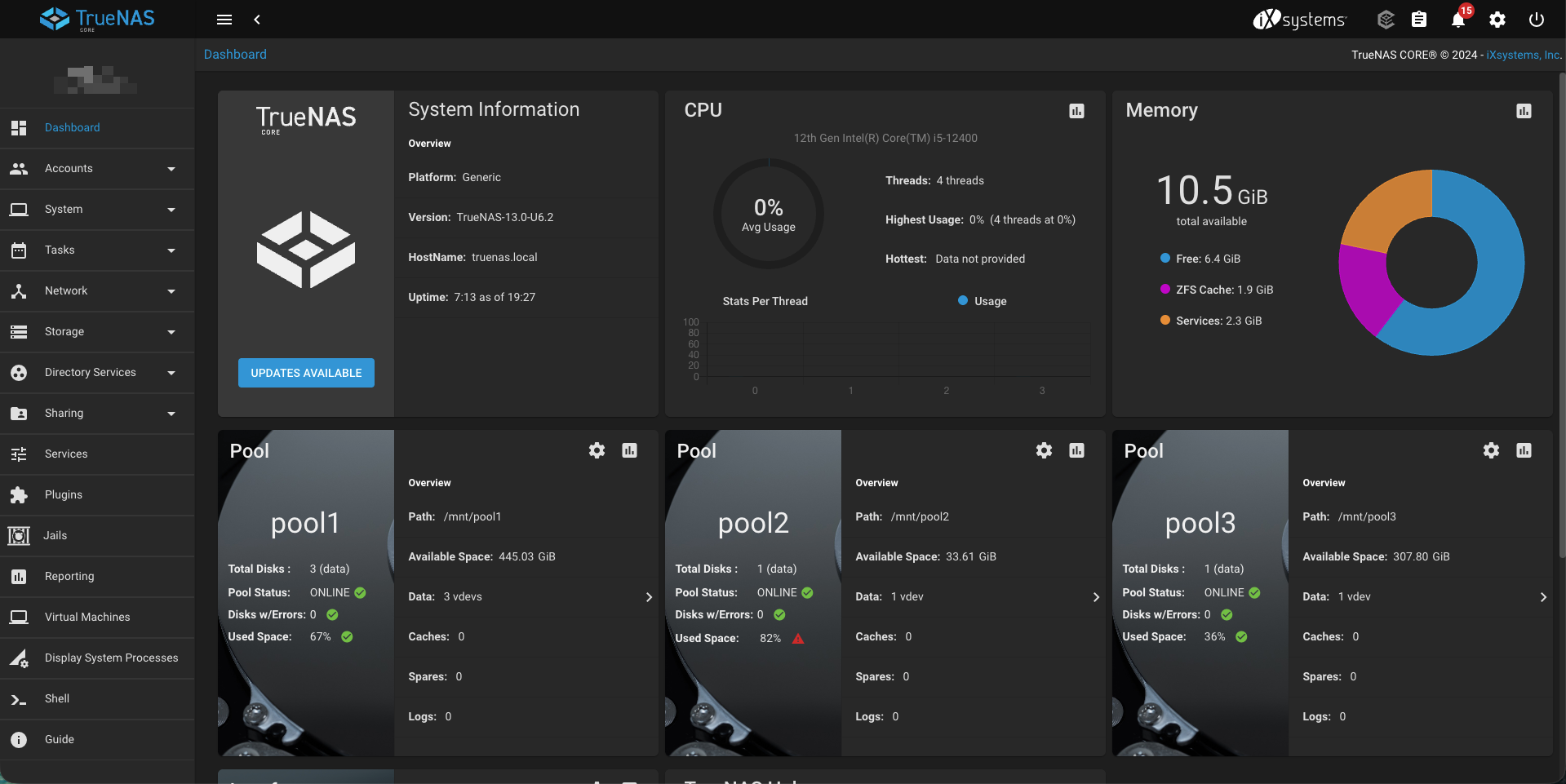Expand pool2 Data vdev chevron

tap(1096, 597)
